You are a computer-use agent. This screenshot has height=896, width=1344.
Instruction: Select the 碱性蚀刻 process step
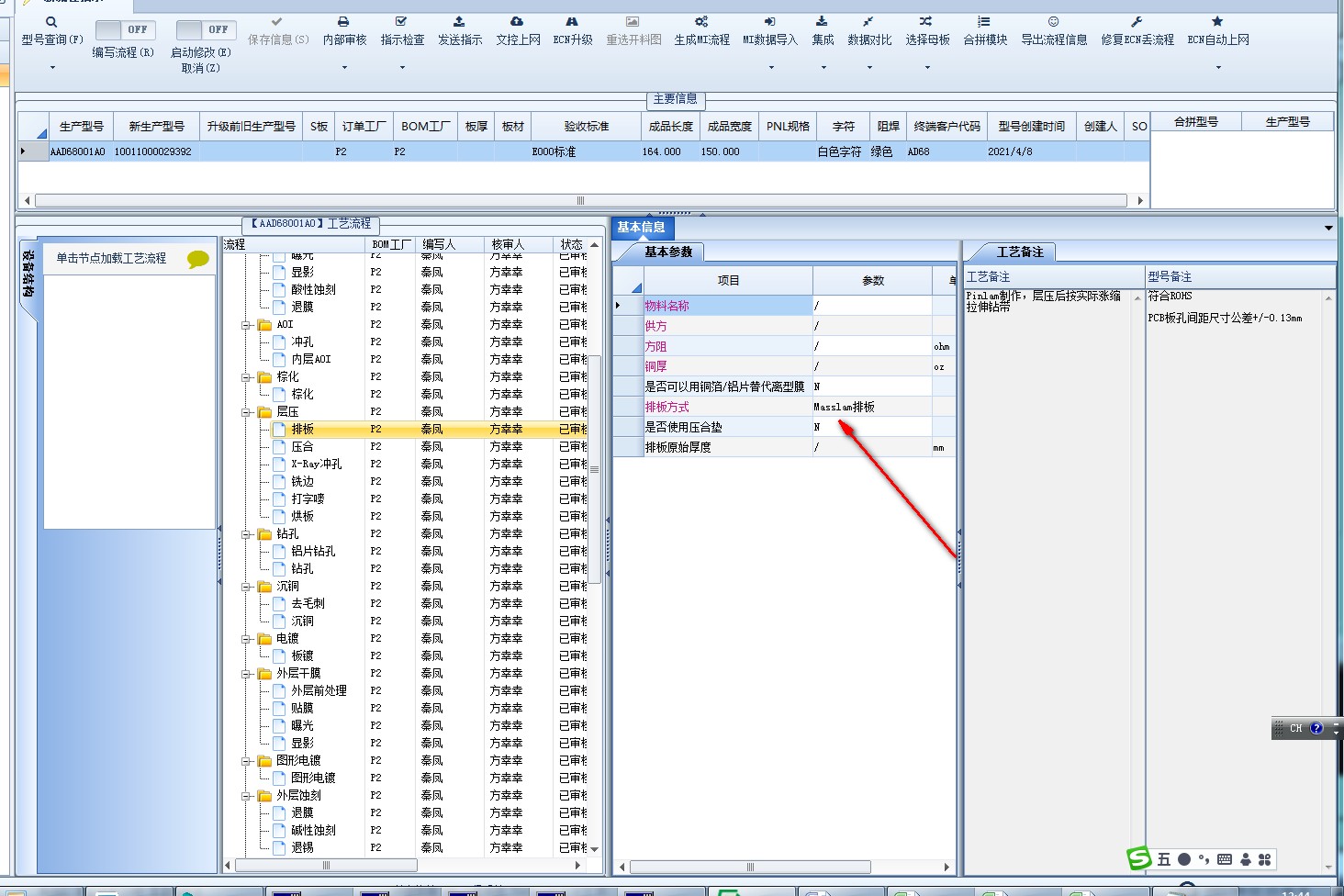[313, 831]
